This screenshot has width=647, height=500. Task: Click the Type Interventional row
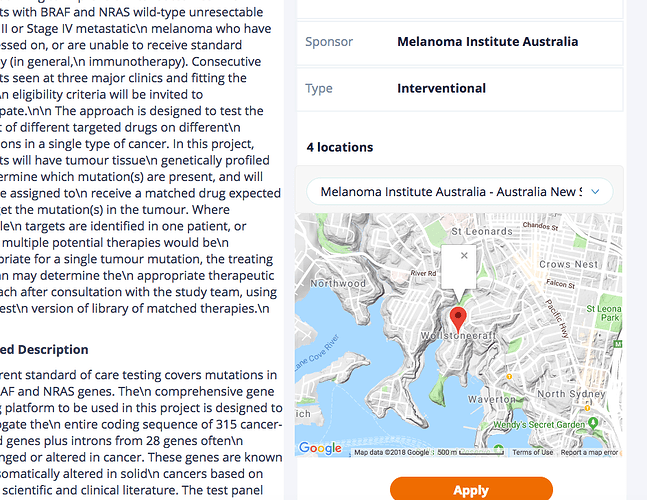point(459,88)
